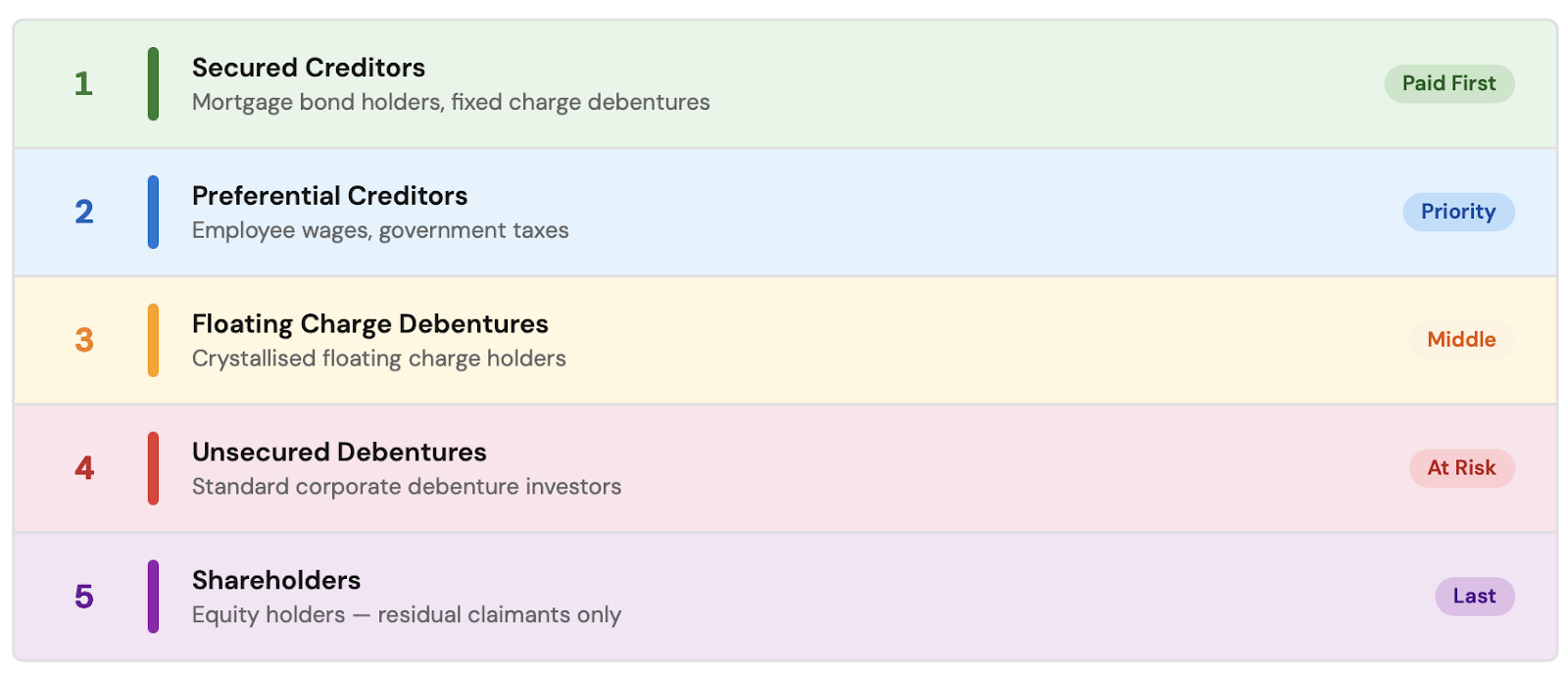Click the blue rank number 2
Viewport: 1568px width, 674px height.
point(84,212)
